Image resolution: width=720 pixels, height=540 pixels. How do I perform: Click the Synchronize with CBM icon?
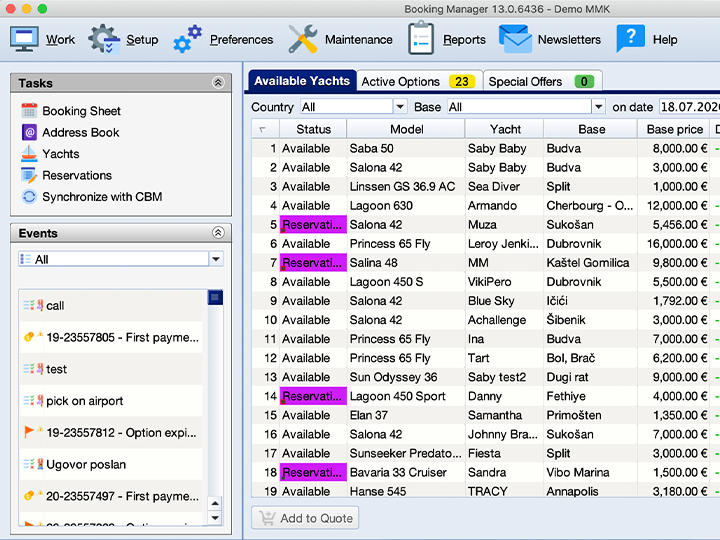[29, 197]
